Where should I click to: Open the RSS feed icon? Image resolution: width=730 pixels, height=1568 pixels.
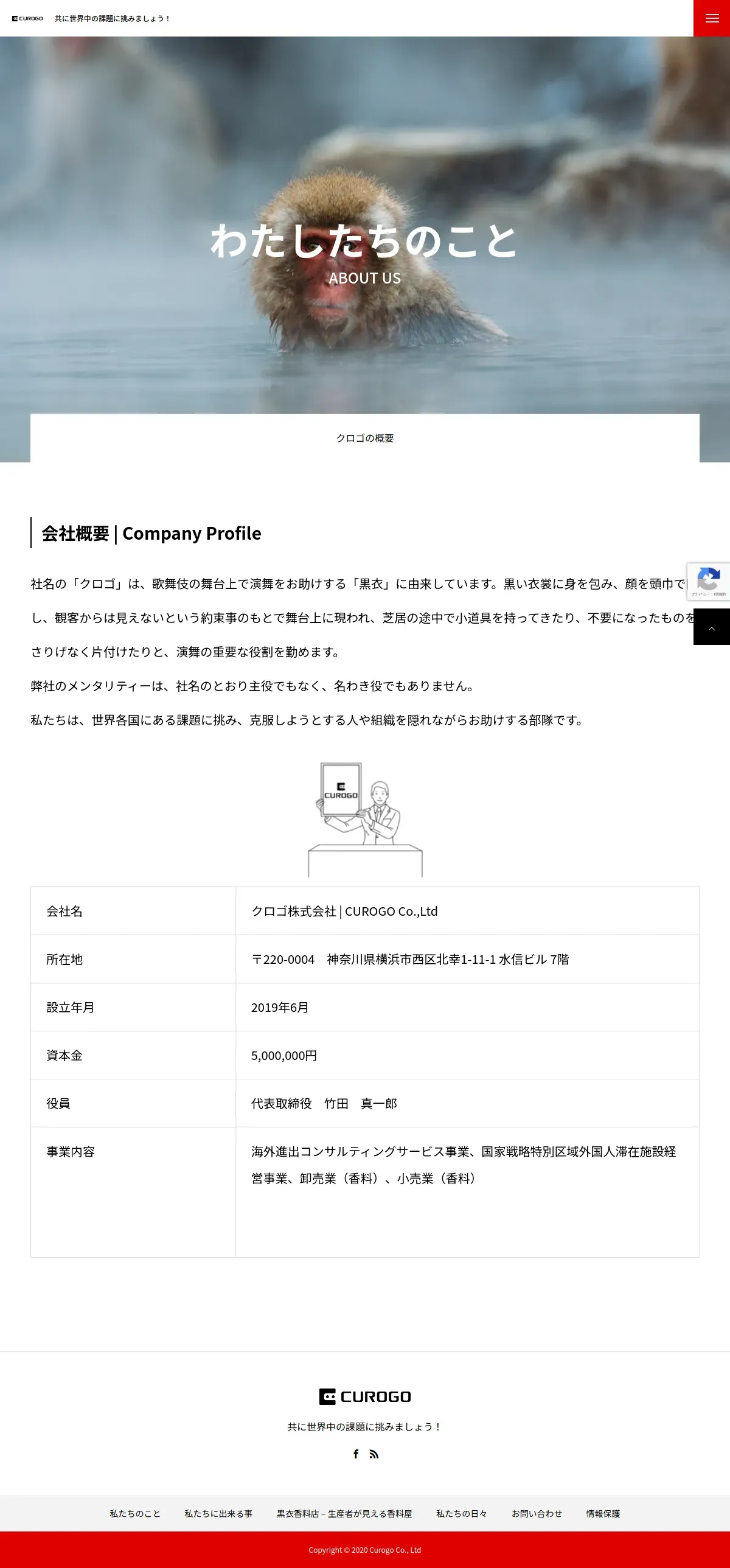374,1454
